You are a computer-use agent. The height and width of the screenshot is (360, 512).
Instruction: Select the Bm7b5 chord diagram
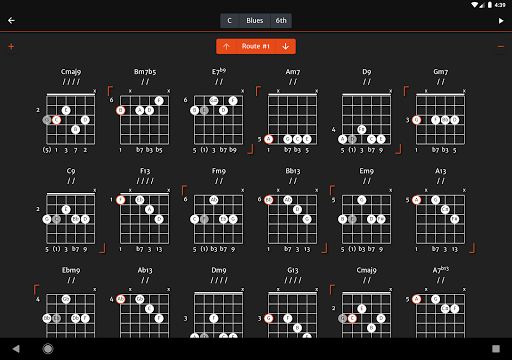(145, 119)
